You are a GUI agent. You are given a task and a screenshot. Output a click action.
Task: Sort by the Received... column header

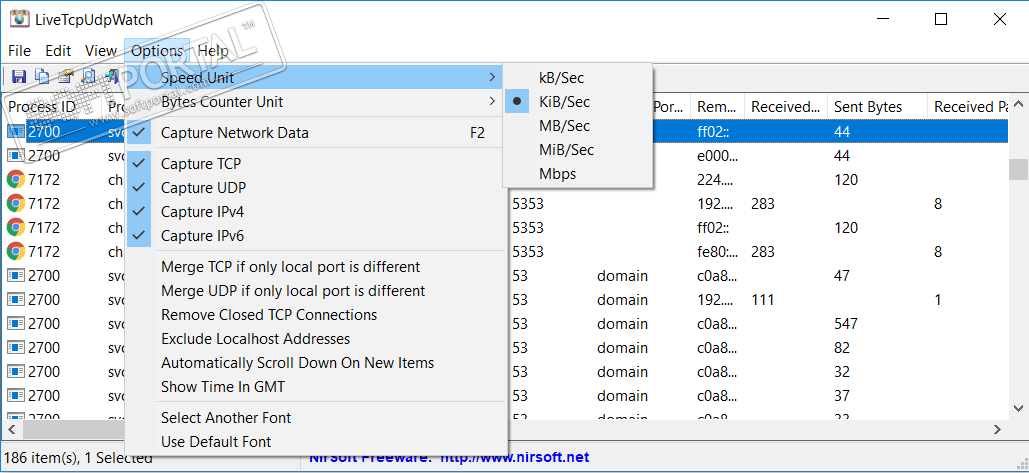[x=786, y=107]
